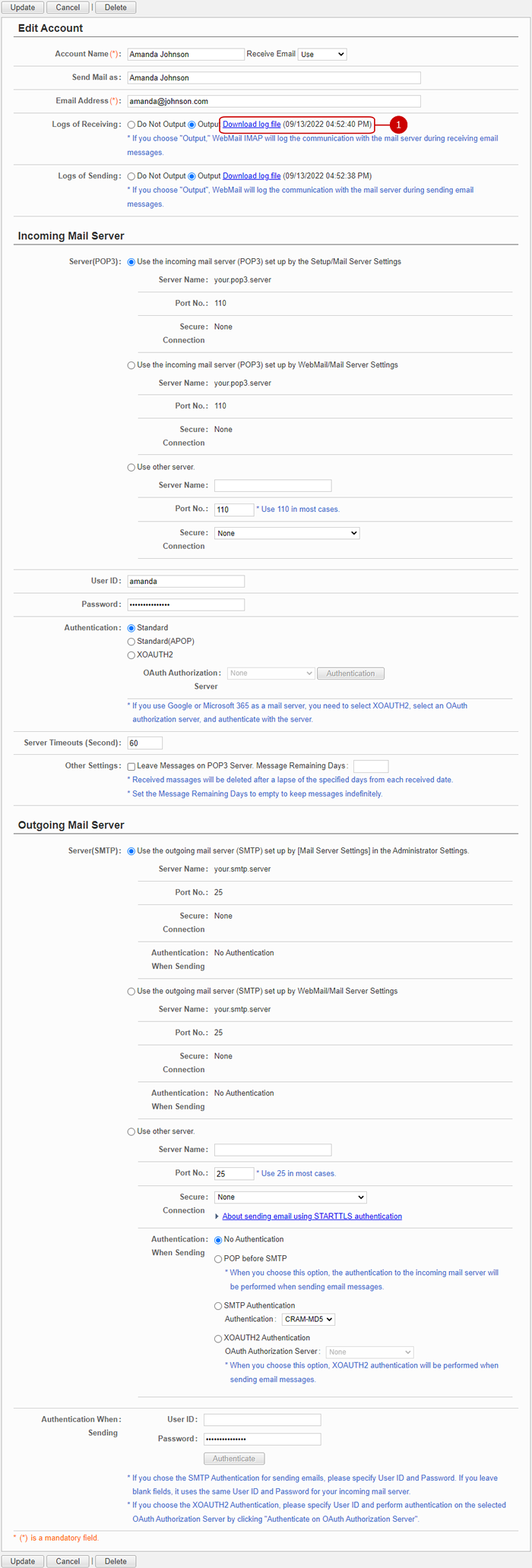This screenshot has width=532, height=1568.
Task: Open About sending email using STARTTLS link
Action: pos(312,1216)
